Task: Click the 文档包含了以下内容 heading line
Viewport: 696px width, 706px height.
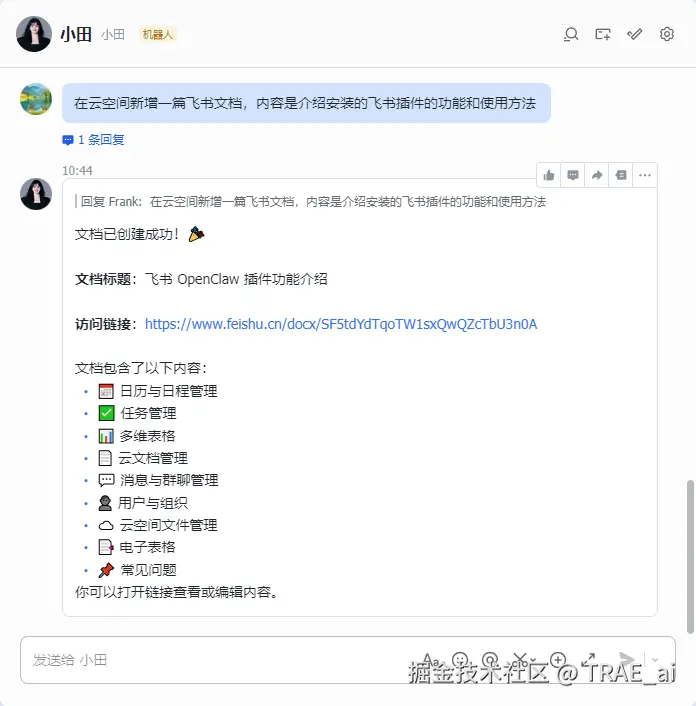Action: click(141, 368)
